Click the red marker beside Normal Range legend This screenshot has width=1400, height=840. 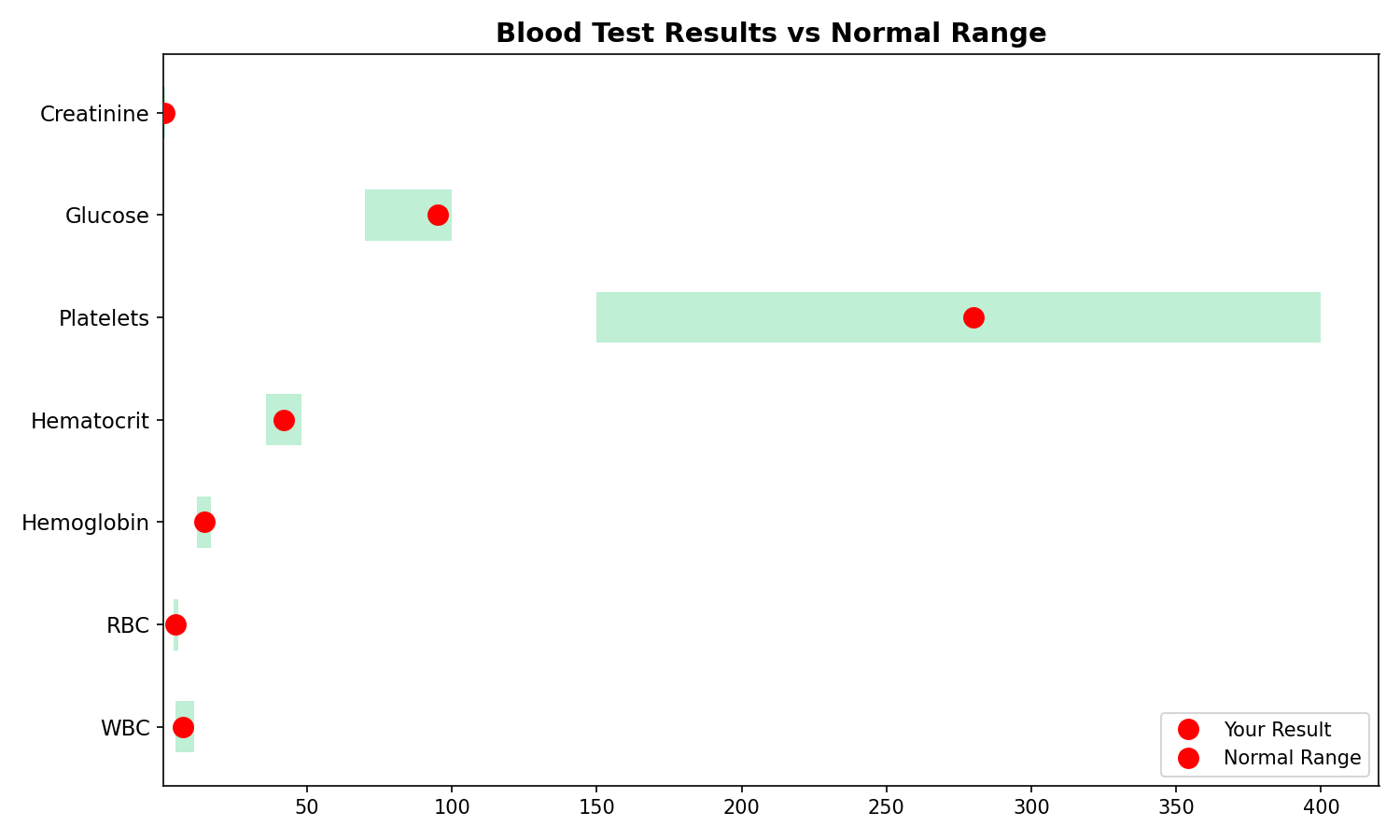click(x=1188, y=758)
